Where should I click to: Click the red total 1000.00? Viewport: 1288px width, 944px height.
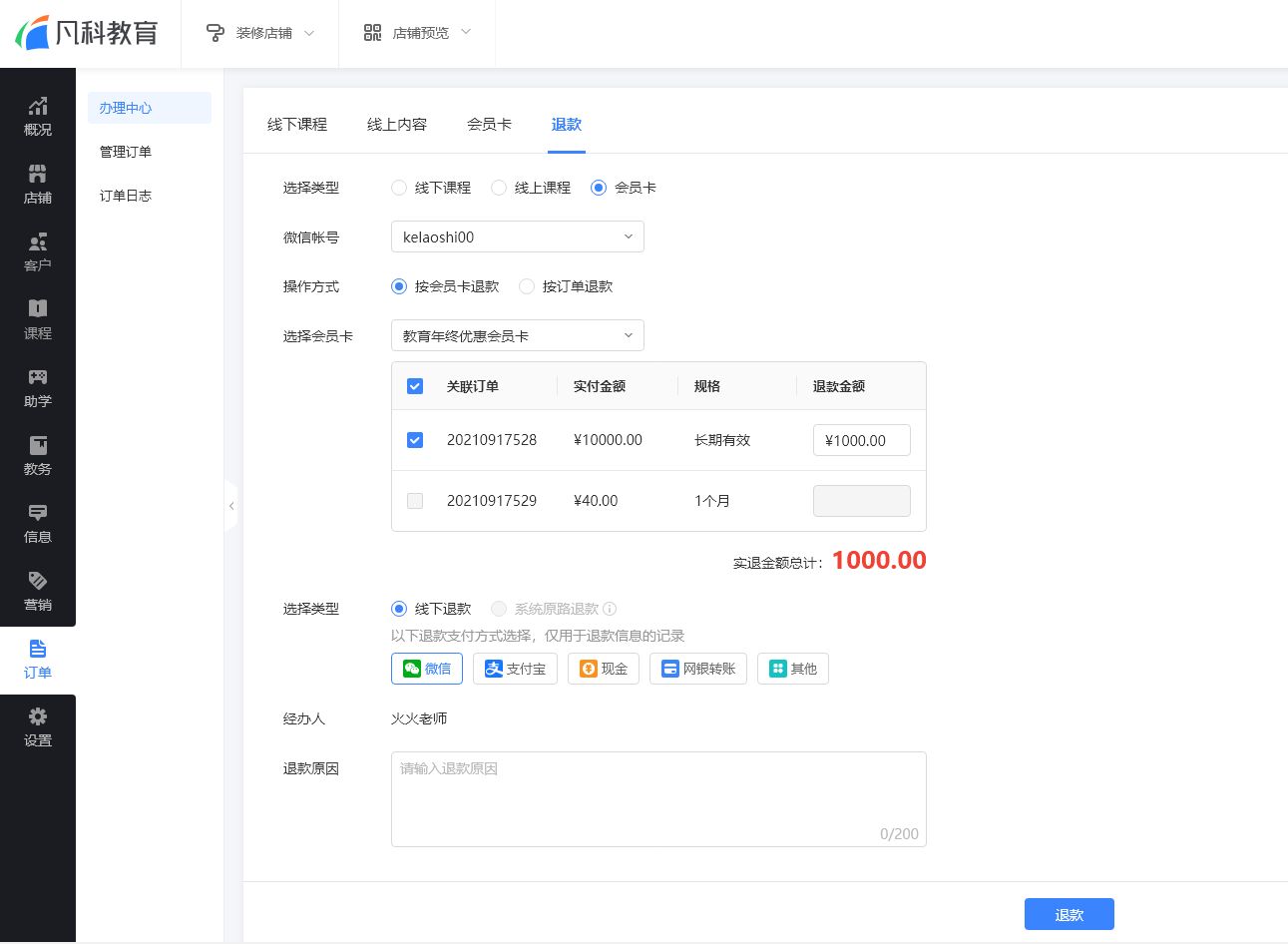879,561
